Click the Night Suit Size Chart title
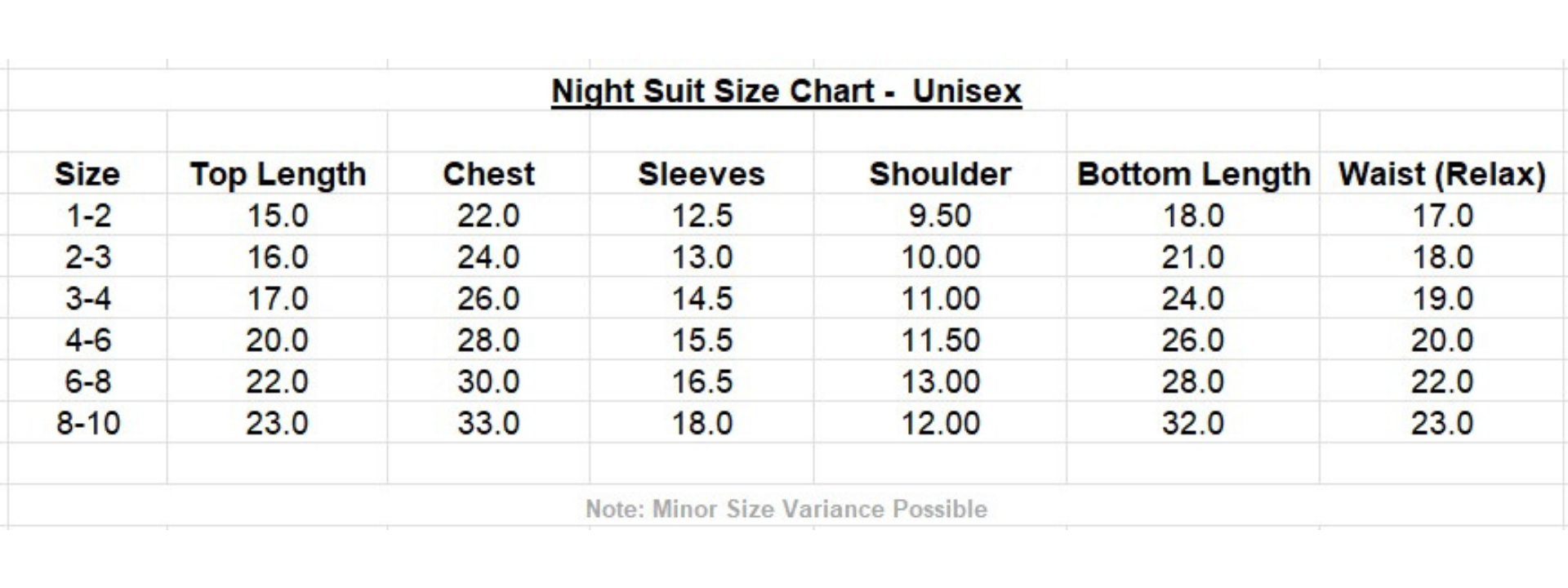The width and height of the screenshot is (1568, 588). pyautogui.click(x=786, y=91)
